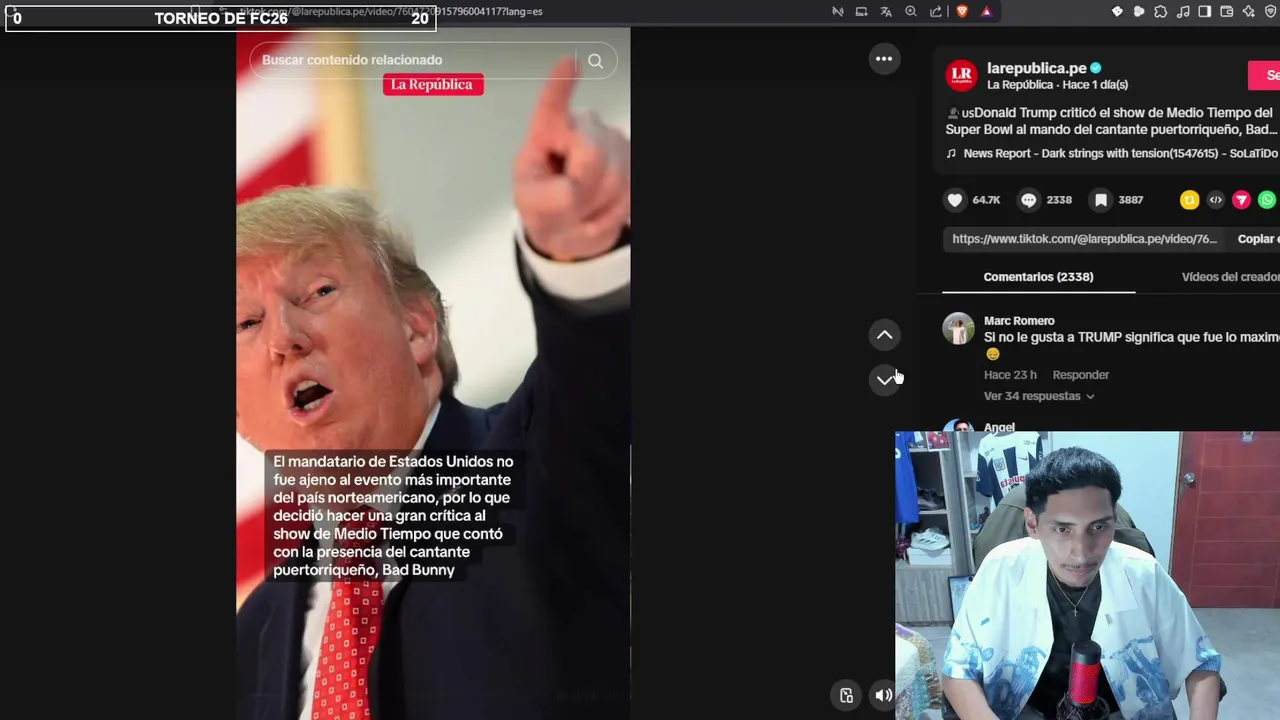
Task: Open the extensions puzzle icon
Action: tap(1160, 12)
